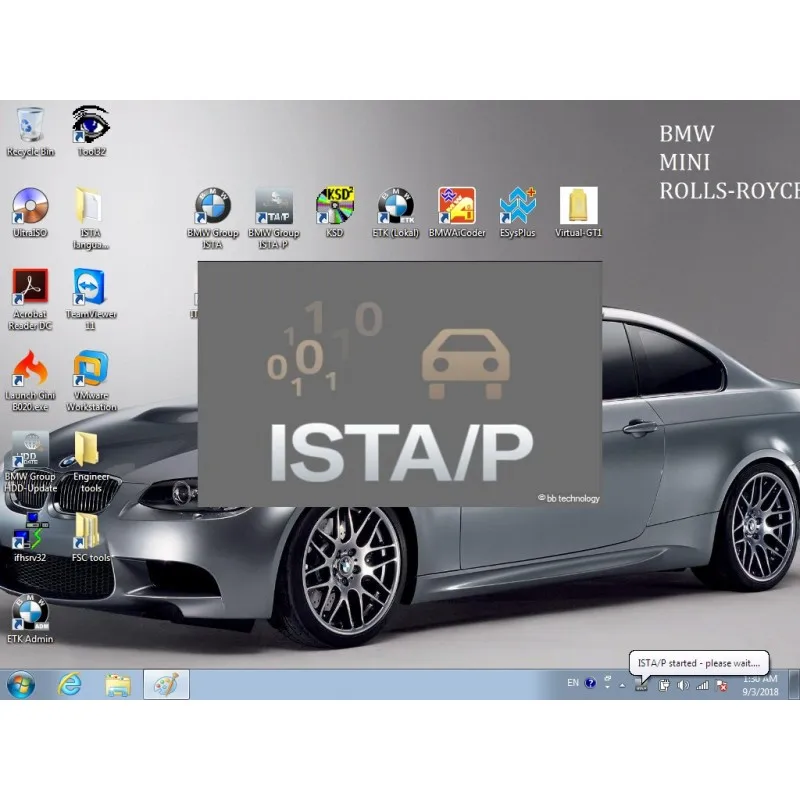Launch ESysPlus shortcut
The image size is (800, 800).
(518, 213)
